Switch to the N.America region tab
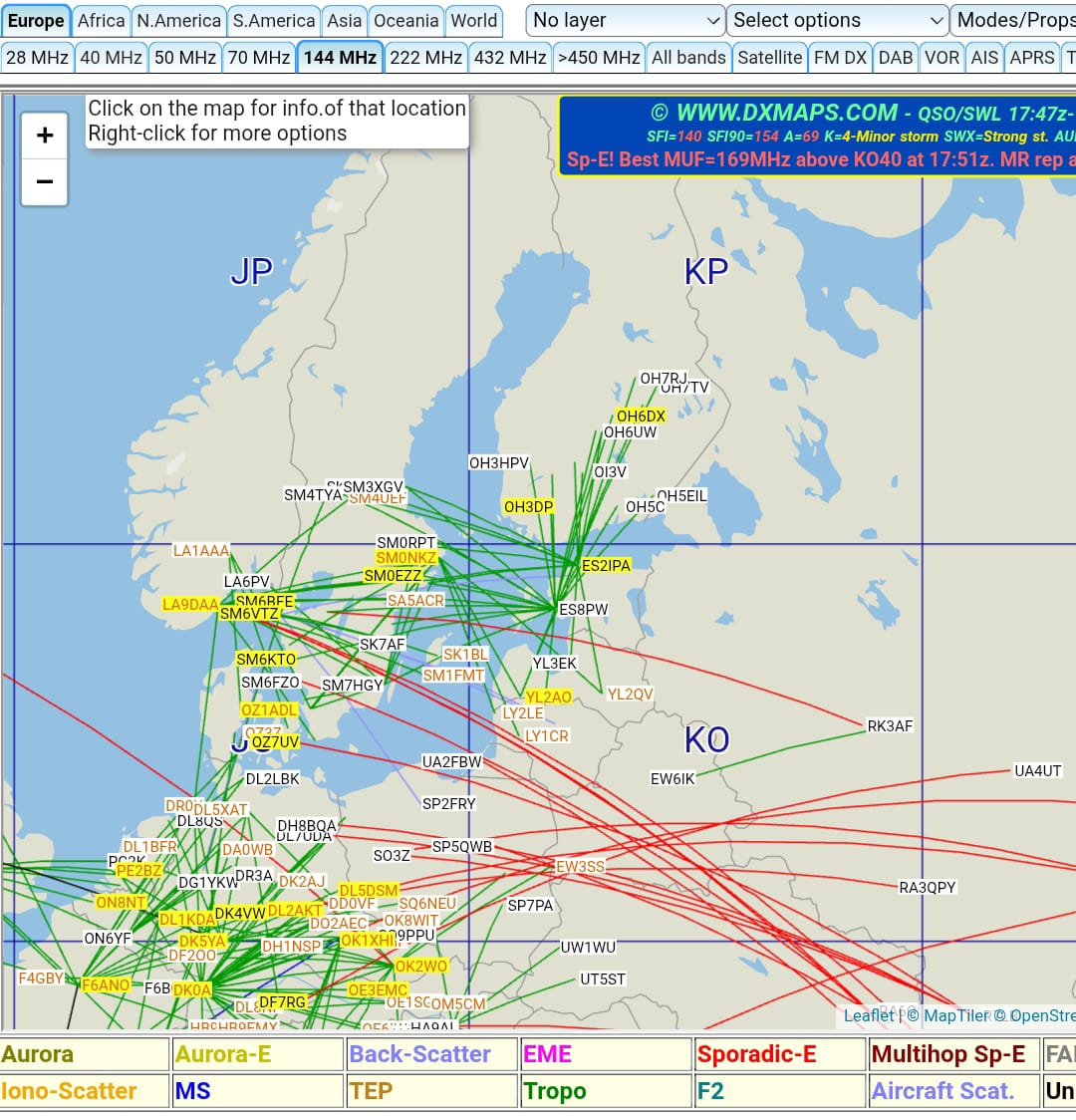This screenshot has height=1120, width=1076. pos(178,21)
